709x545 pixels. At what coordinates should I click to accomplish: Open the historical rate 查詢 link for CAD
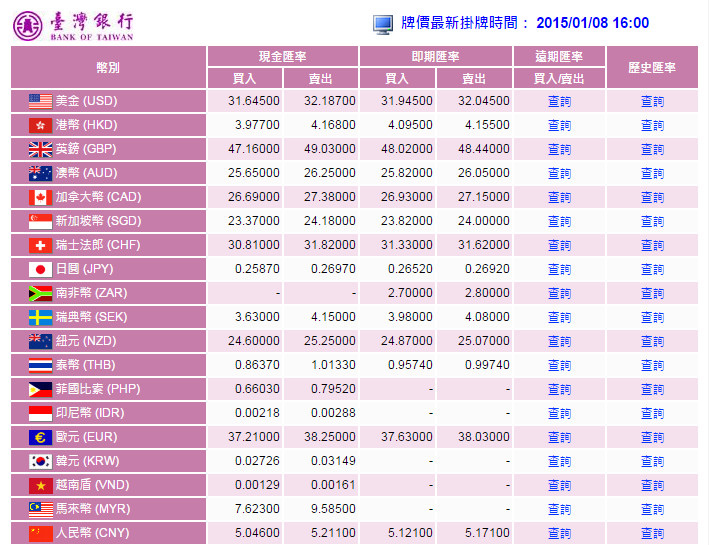[x=652, y=197]
